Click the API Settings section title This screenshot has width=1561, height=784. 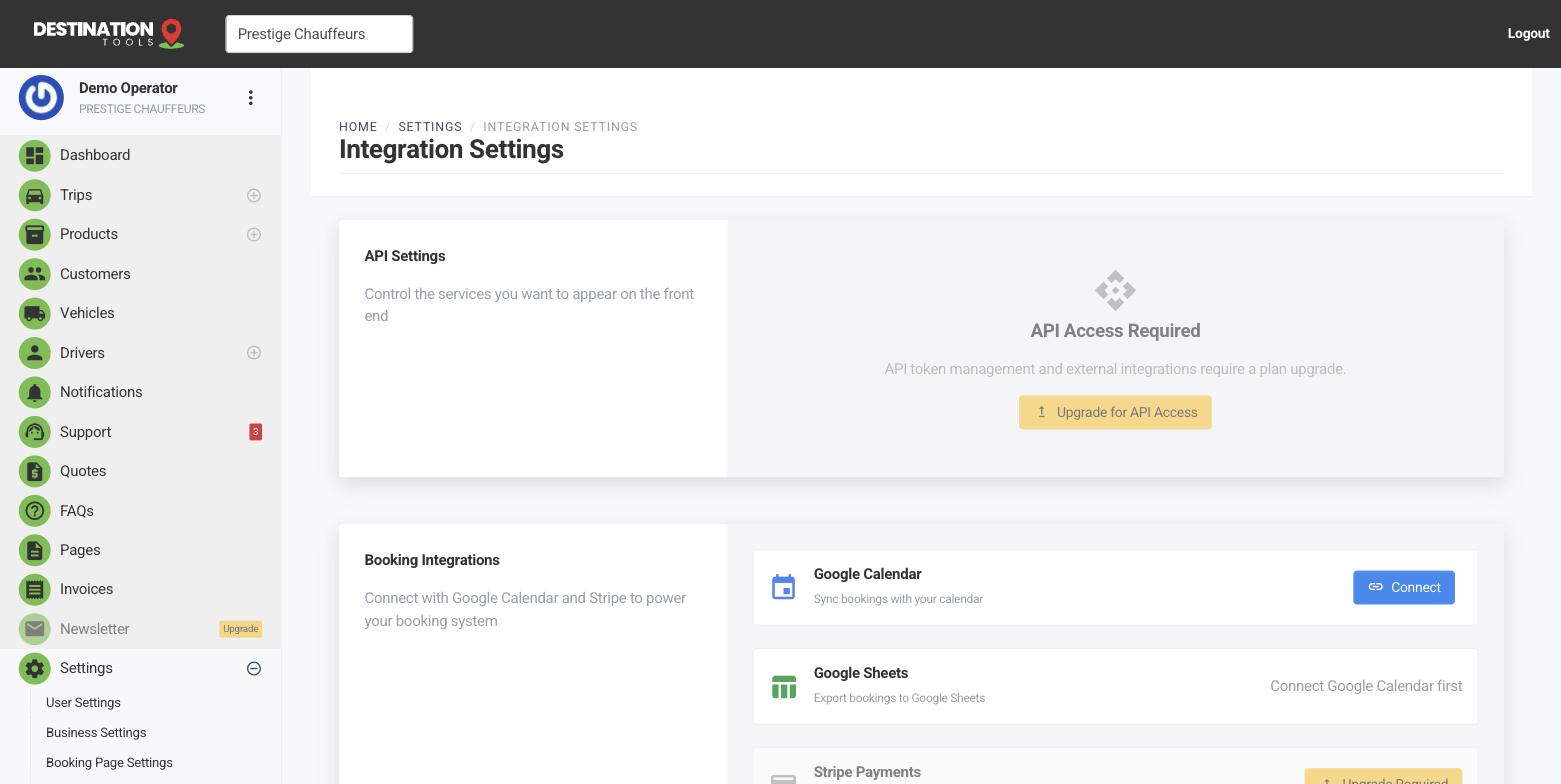pyautogui.click(x=405, y=256)
